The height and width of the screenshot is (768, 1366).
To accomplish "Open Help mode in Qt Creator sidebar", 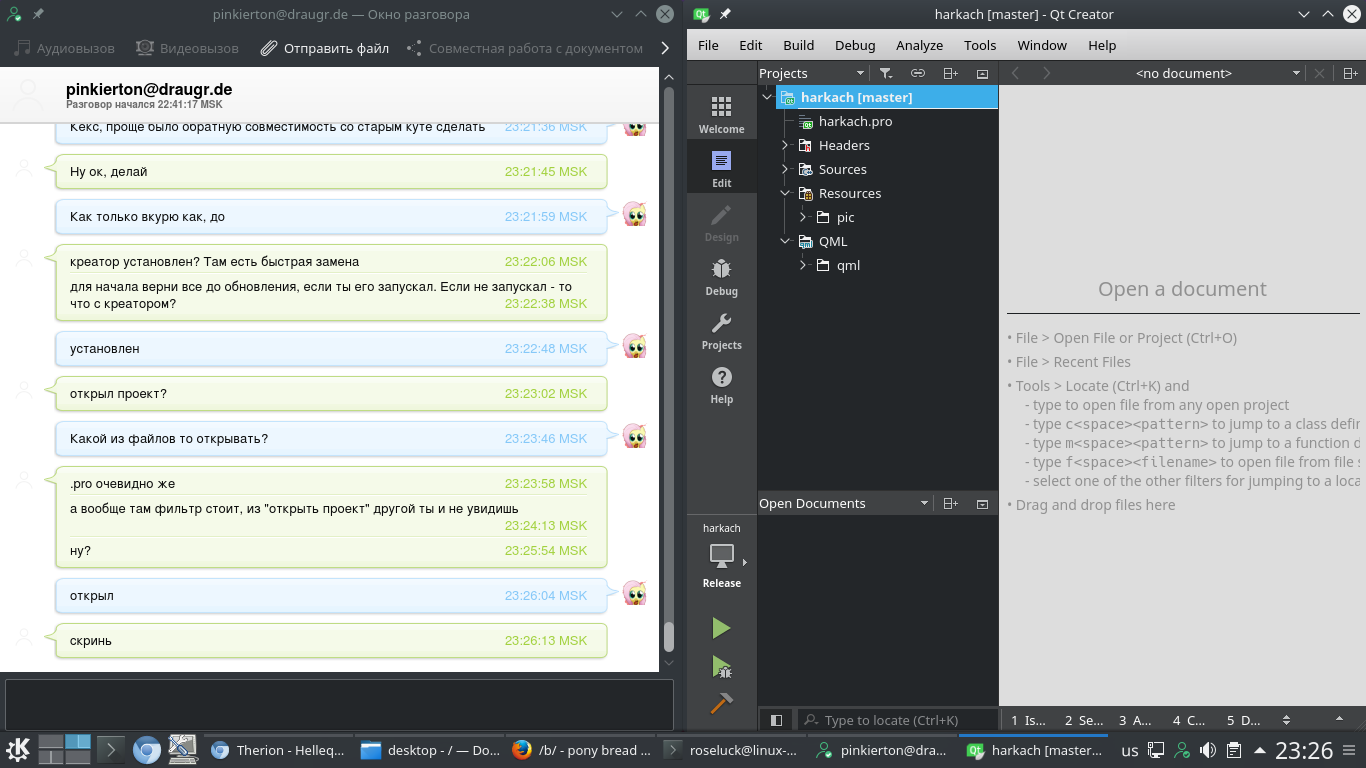I will pyautogui.click(x=721, y=383).
